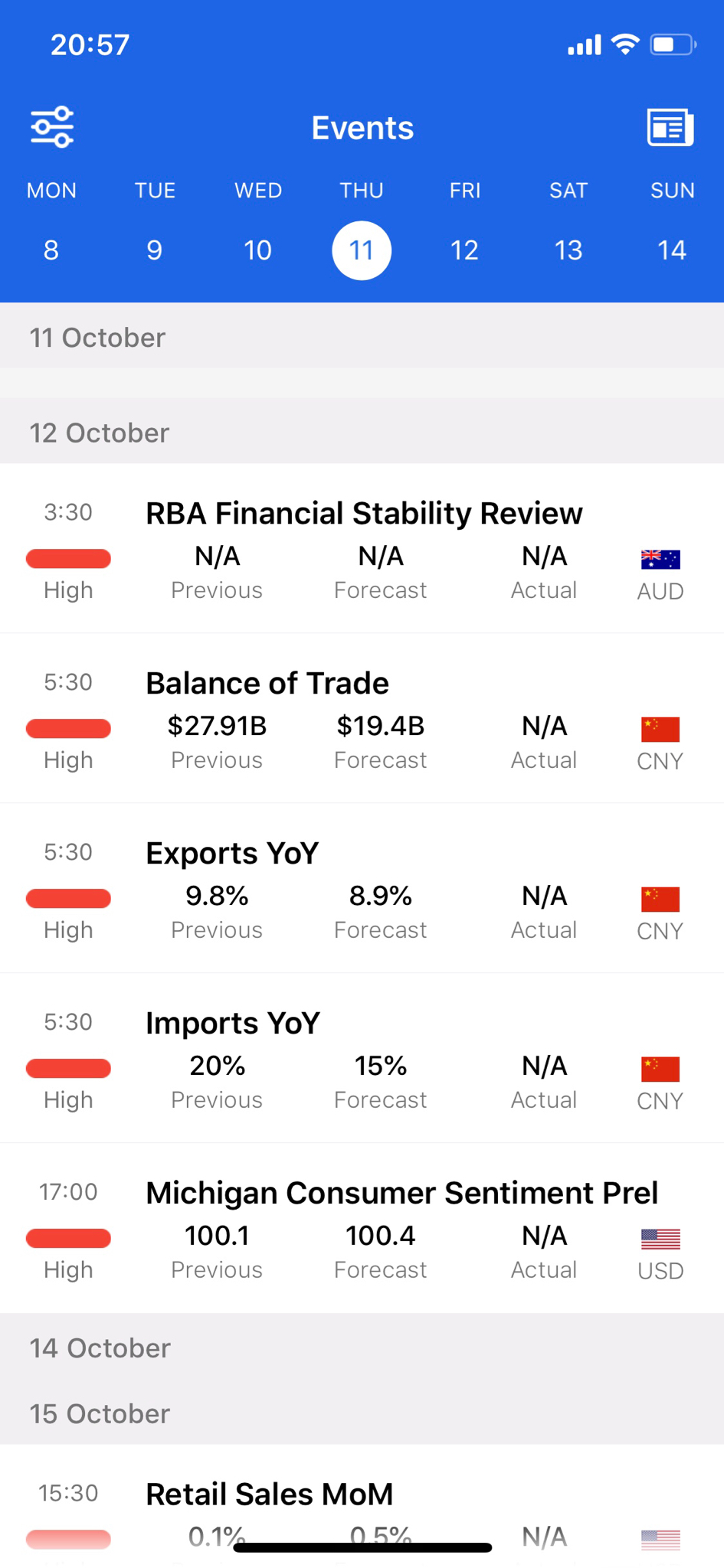Open the event filter settings icon
724x1568 pixels.
pyautogui.click(x=52, y=127)
